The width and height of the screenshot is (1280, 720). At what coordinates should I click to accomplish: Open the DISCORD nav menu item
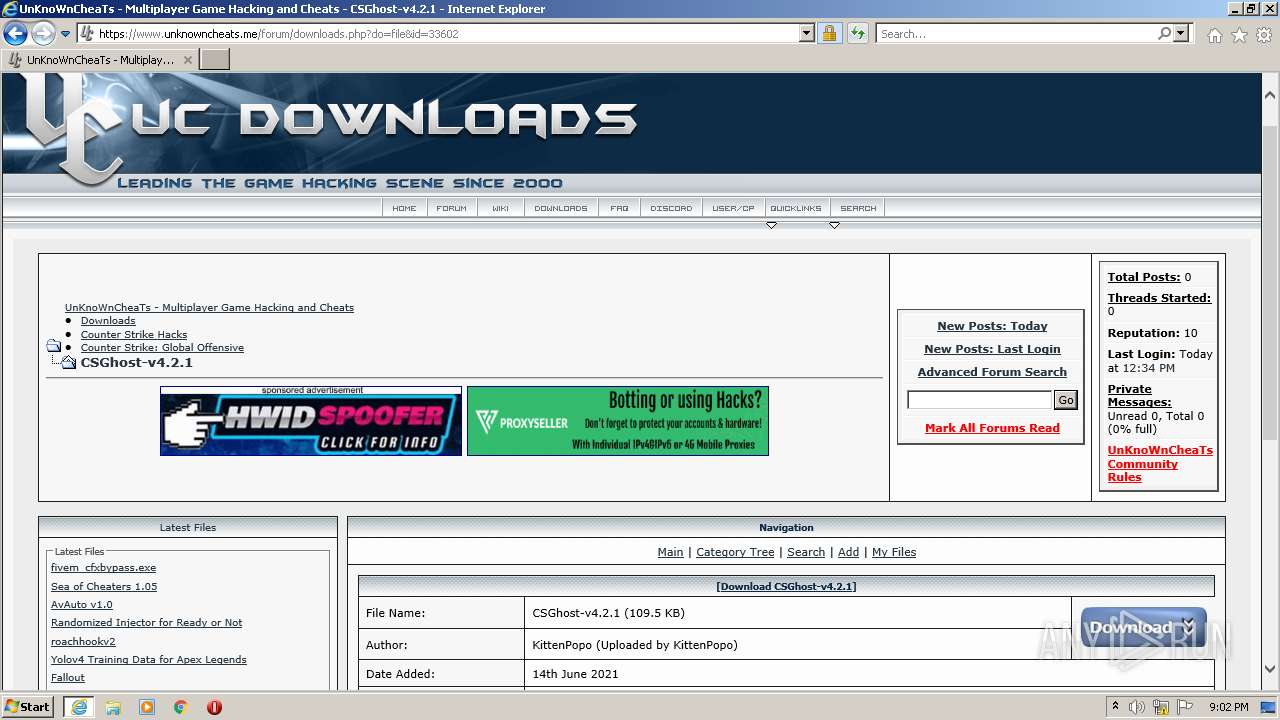pyautogui.click(x=671, y=208)
